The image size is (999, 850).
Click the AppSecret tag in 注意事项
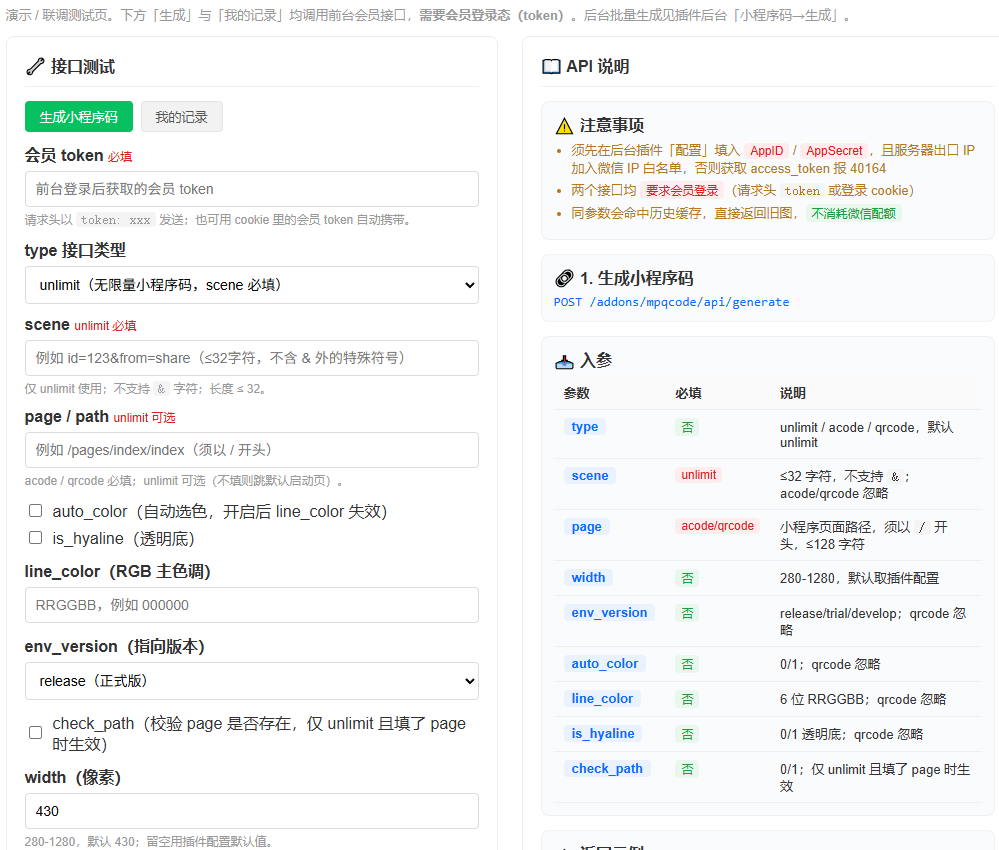(834, 150)
